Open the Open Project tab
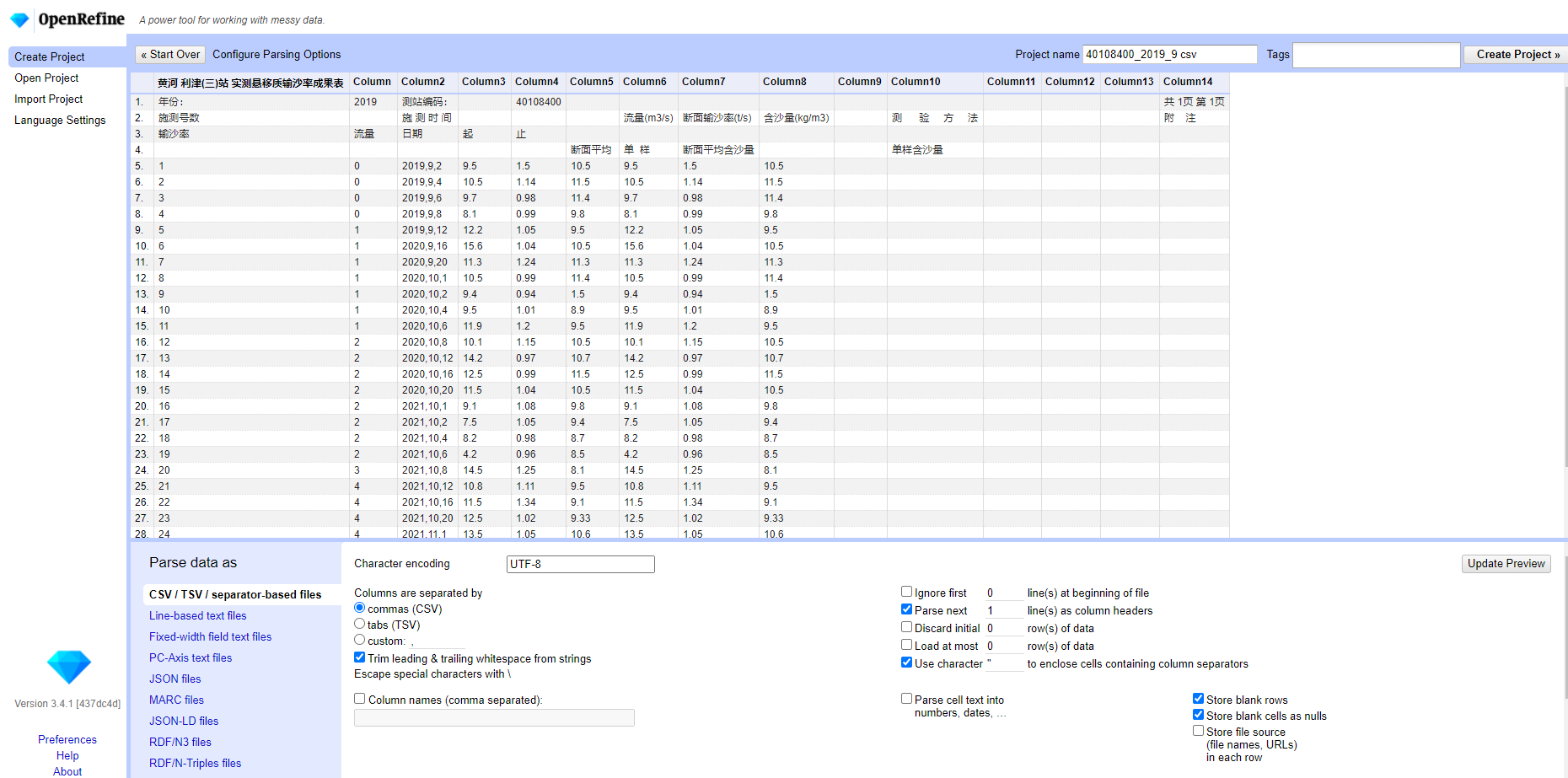The image size is (1568, 778). point(46,78)
